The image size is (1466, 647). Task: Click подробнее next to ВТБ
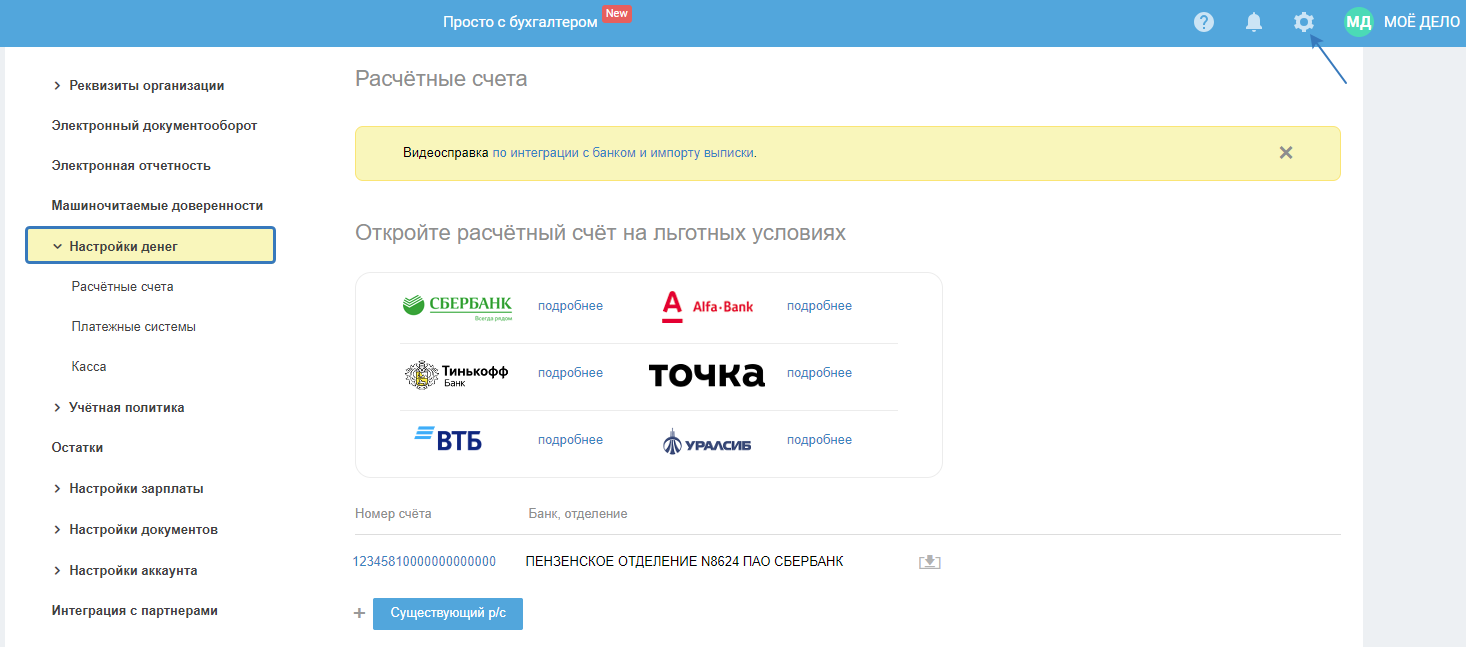pos(570,440)
